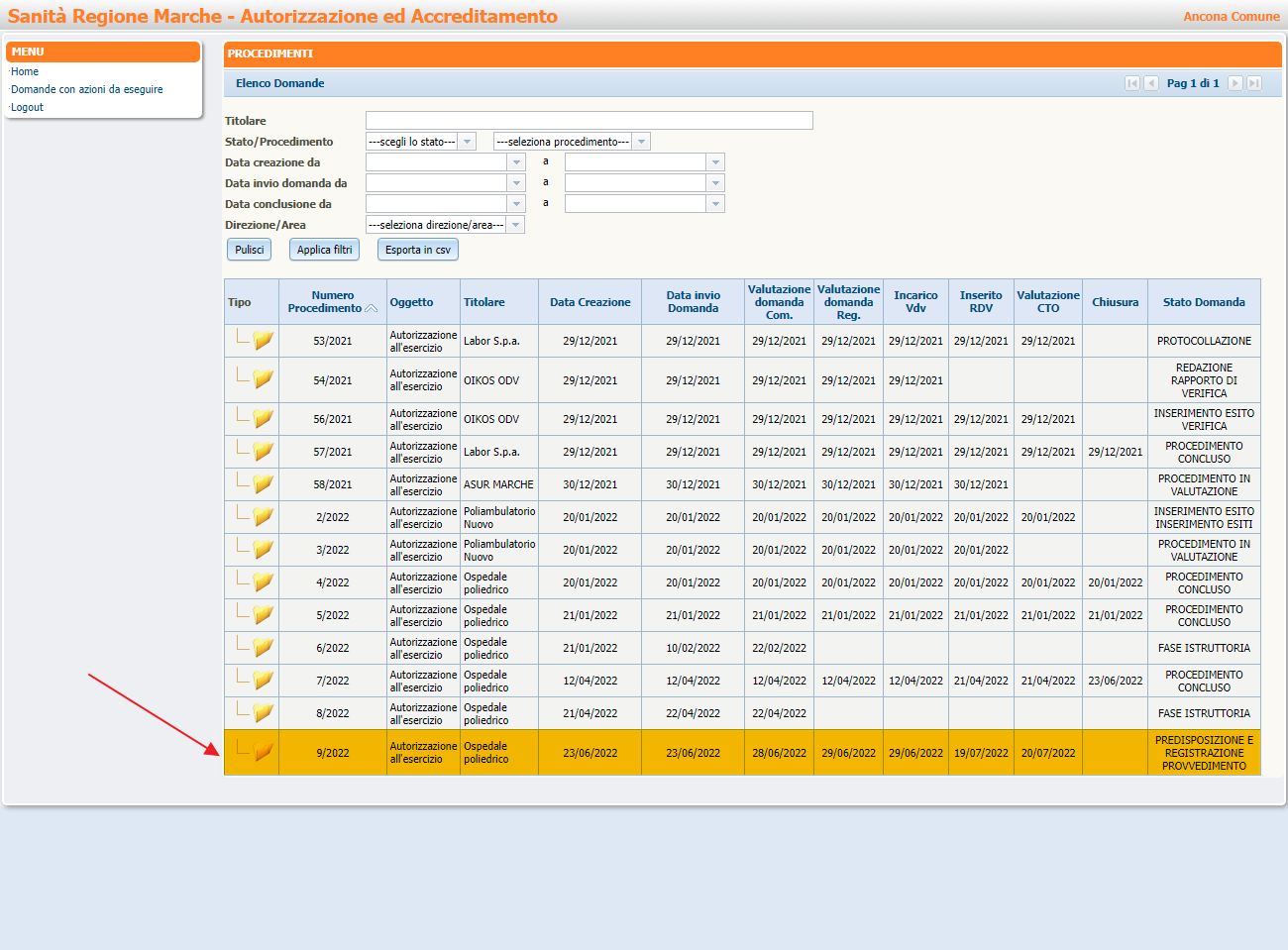The height and width of the screenshot is (950, 1288).
Task: Open the seleziona procedimento dropdown
Action: point(642,141)
